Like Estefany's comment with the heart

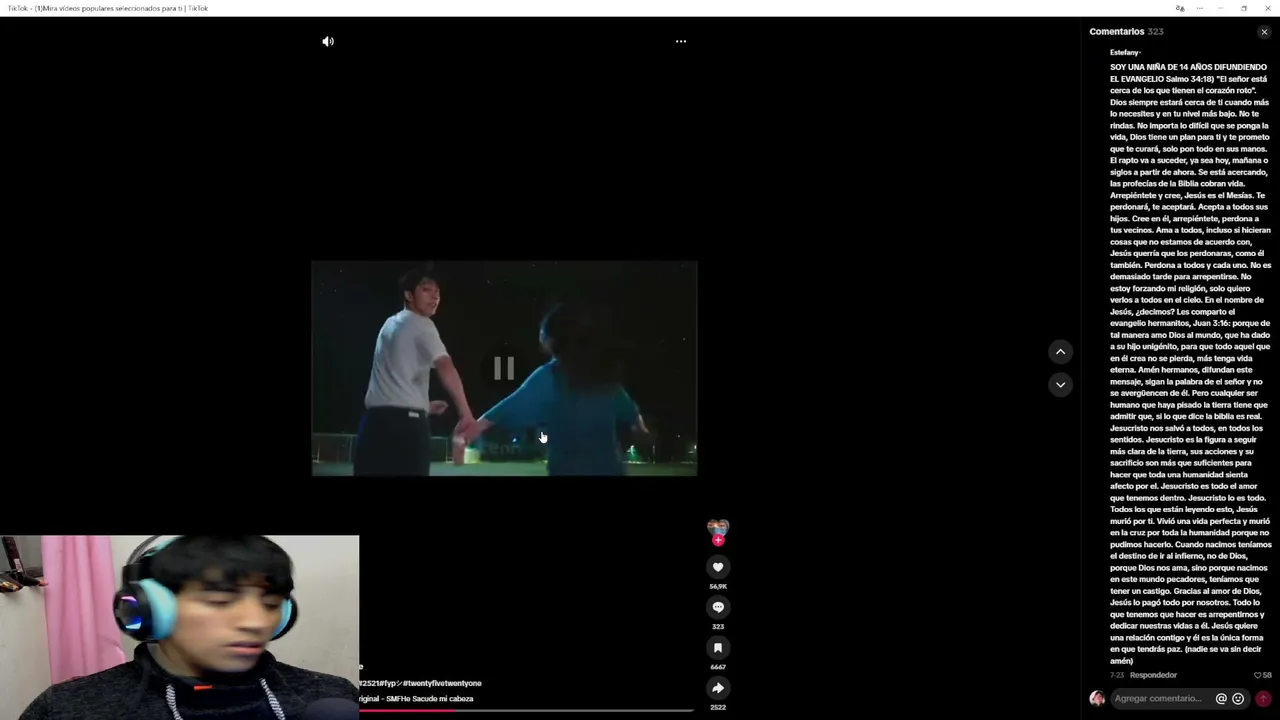[x=1258, y=675]
